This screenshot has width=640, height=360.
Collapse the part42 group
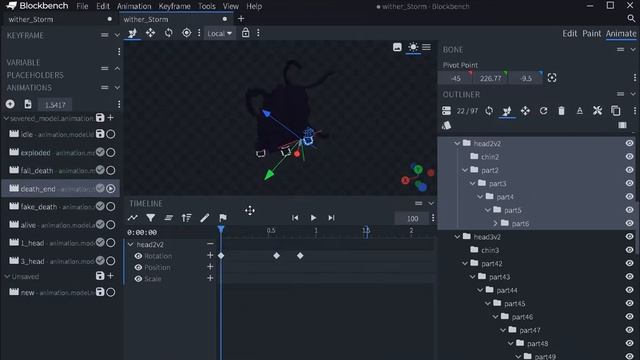tap(465, 263)
